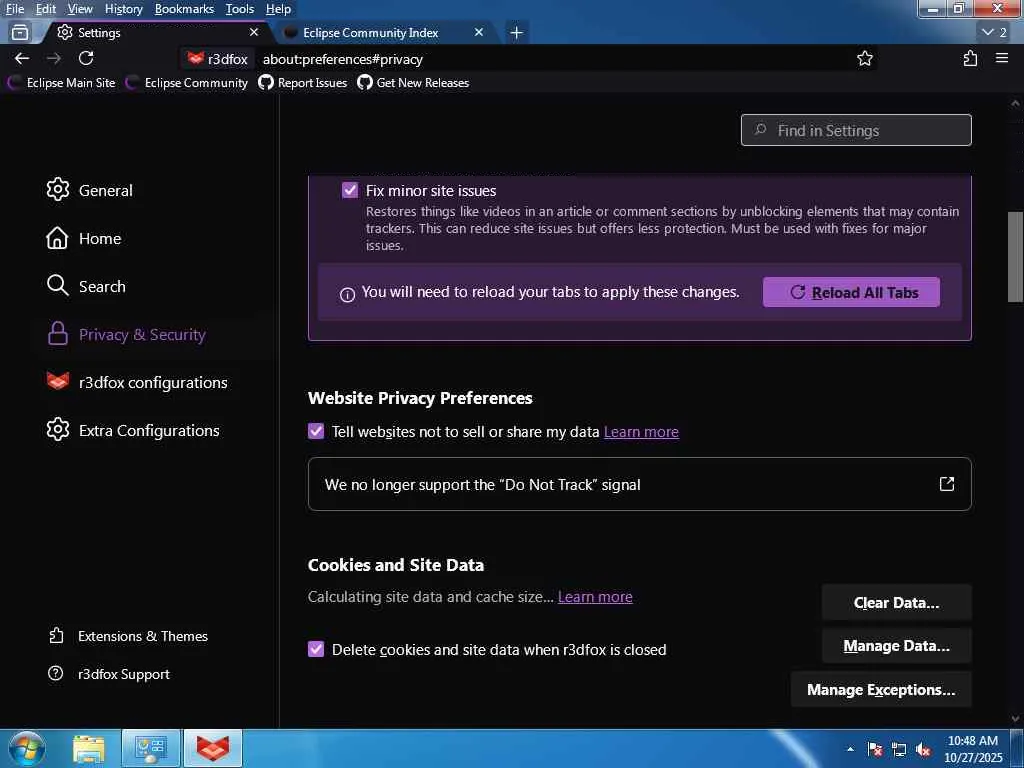Screen dimensions: 1024x768
Task: Toggle Tell websites not to sell or share data
Action: (x=316, y=431)
